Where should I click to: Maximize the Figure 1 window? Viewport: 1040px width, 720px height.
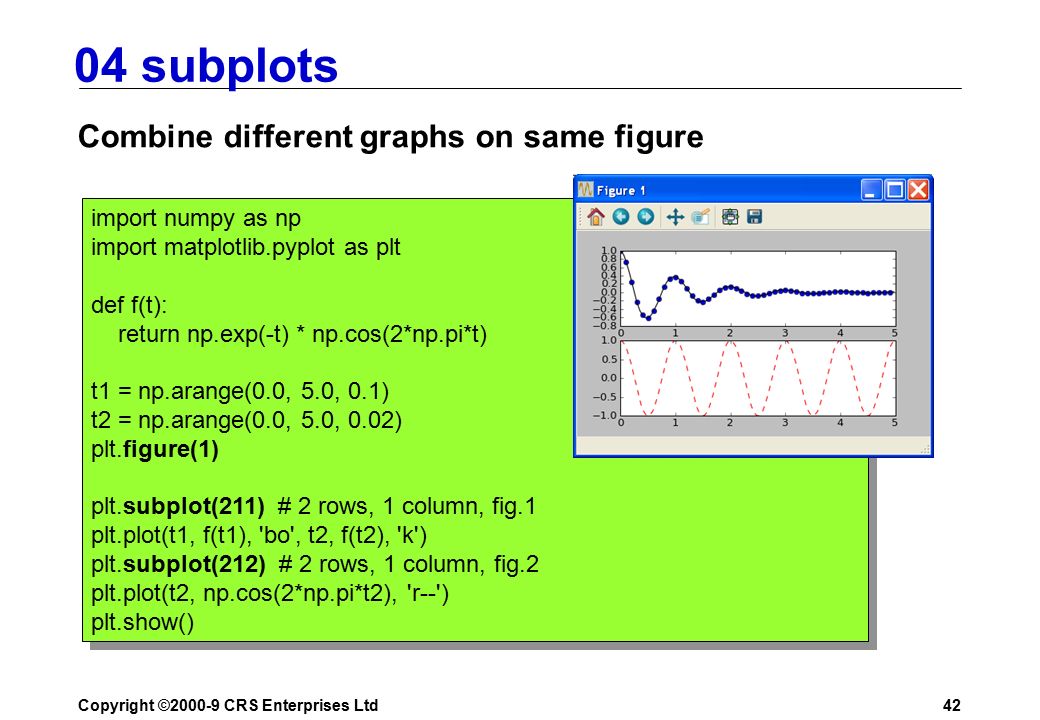click(x=895, y=190)
